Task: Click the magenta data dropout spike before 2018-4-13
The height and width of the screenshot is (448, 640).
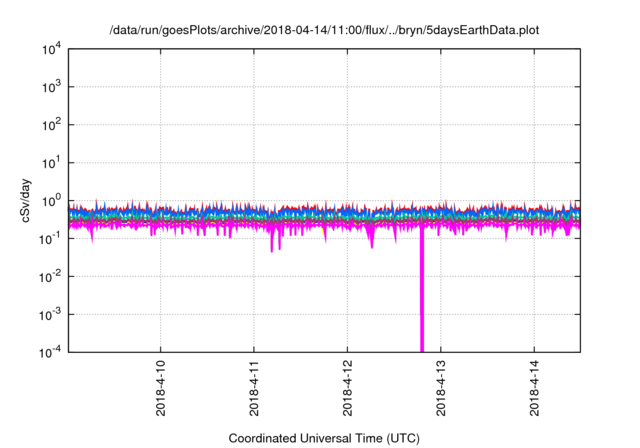Action: click(422, 290)
